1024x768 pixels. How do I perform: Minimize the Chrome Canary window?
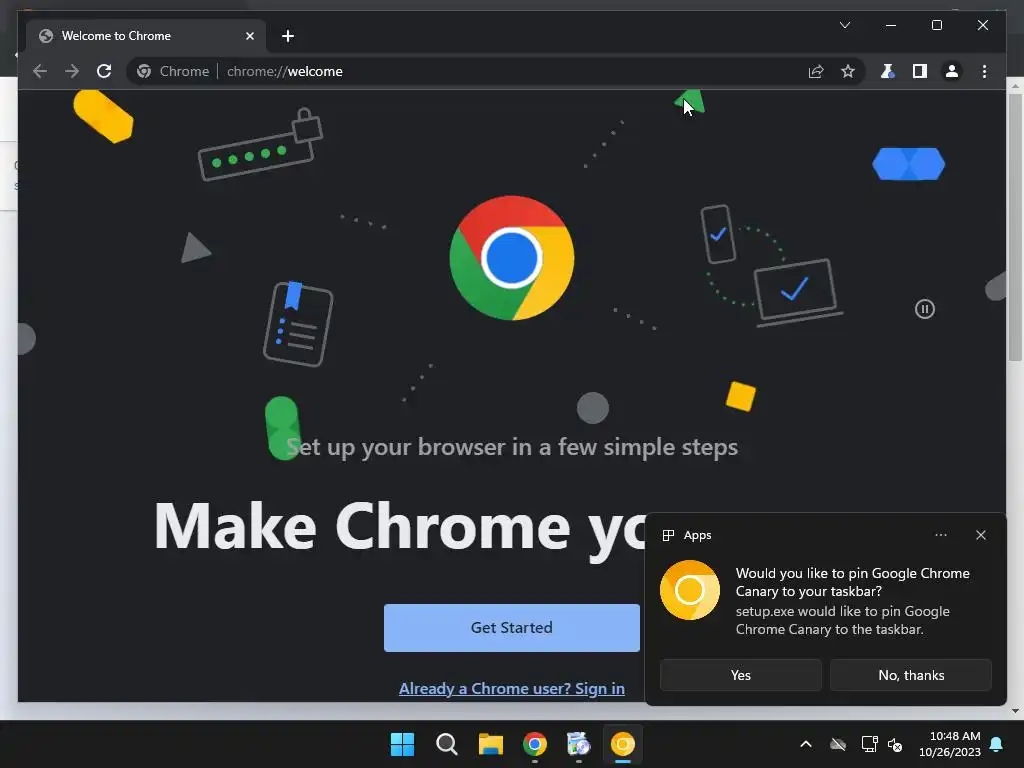891,25
